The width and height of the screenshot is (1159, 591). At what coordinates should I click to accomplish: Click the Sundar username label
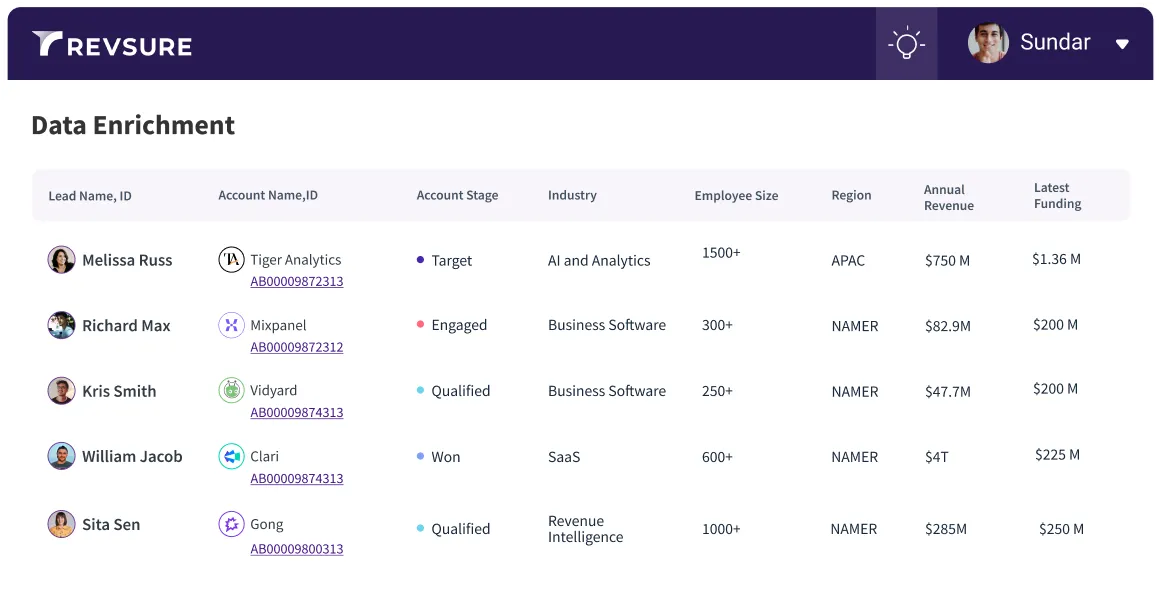(x=1056, y=42)
